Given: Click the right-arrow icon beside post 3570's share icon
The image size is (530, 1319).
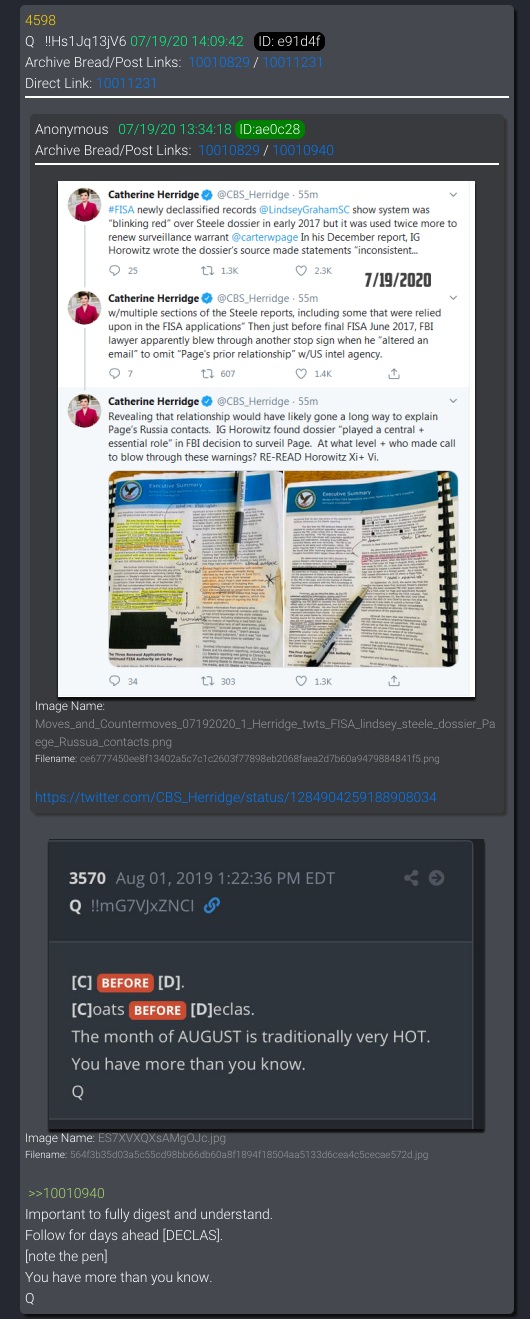Looking at the screenshot, I should (436, 878).
